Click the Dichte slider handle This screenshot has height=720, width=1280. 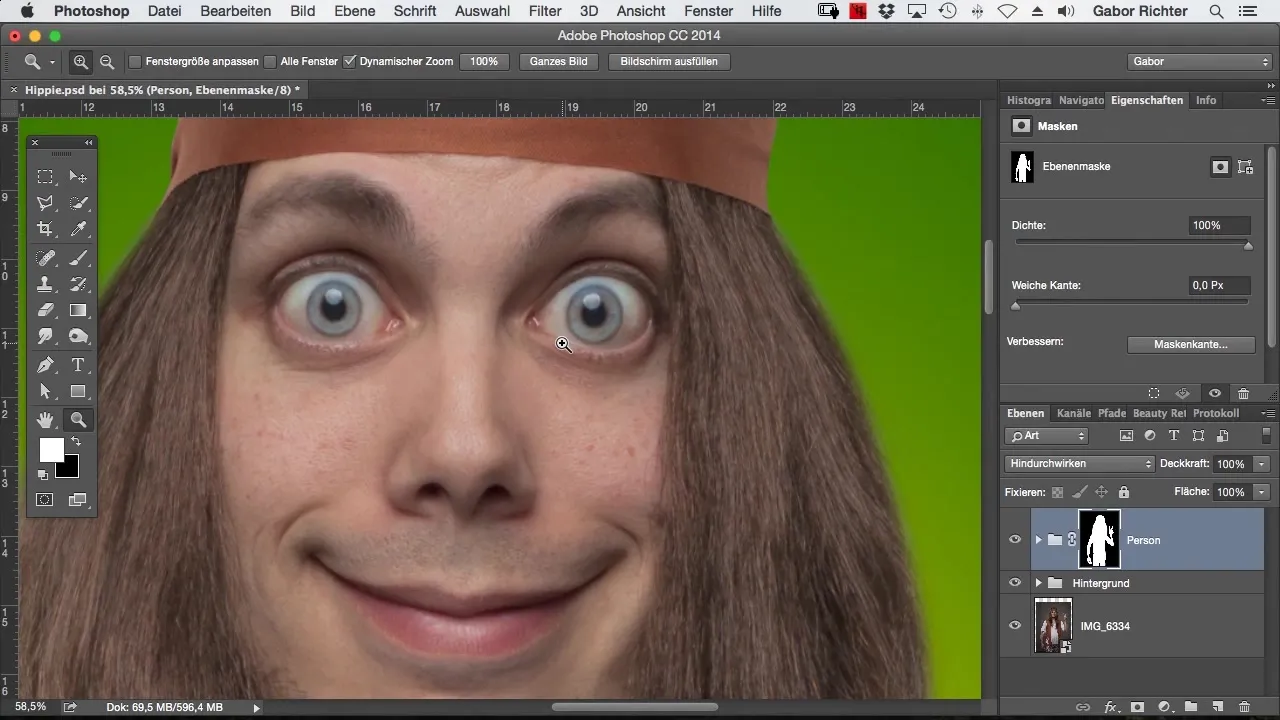pos(1248,245)
